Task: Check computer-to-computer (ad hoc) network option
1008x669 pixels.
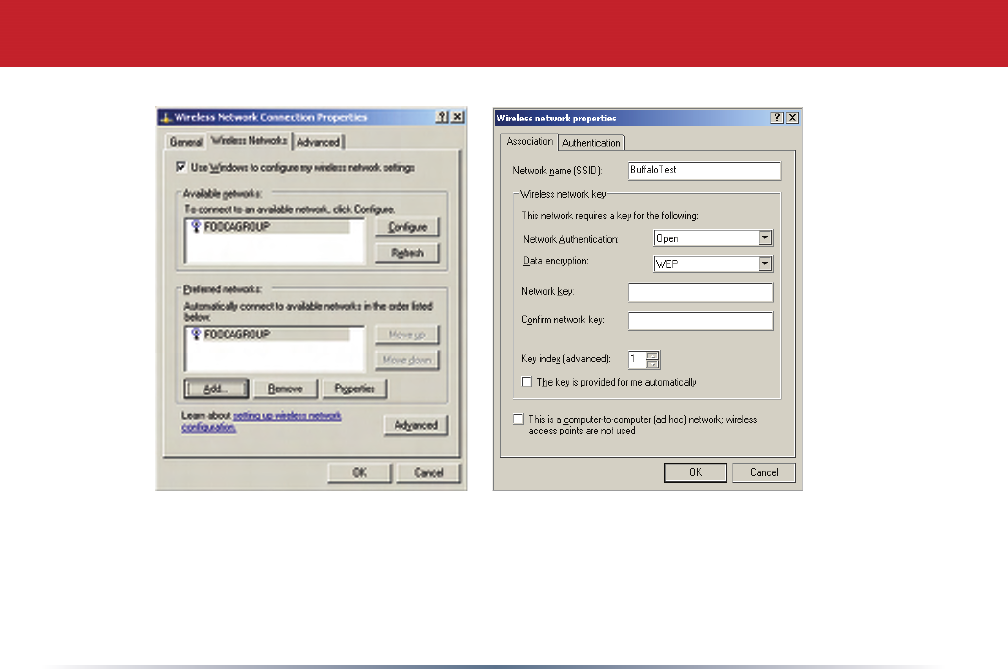Action: click(x=518, y=419)
